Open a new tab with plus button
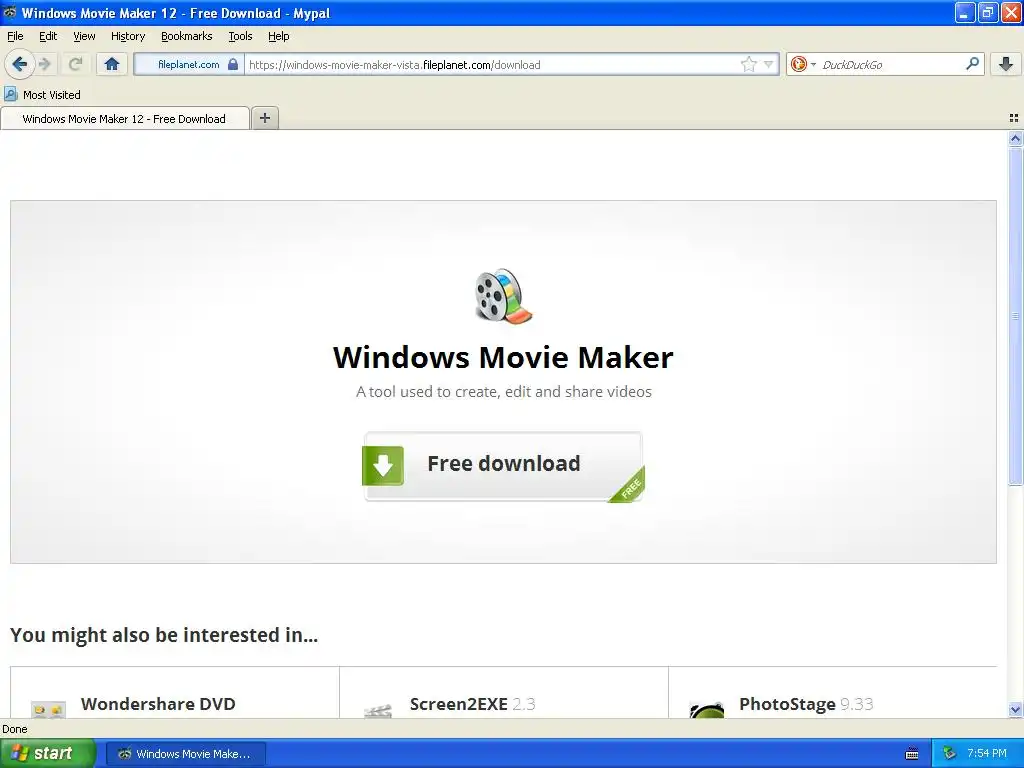 pos(264,118)
